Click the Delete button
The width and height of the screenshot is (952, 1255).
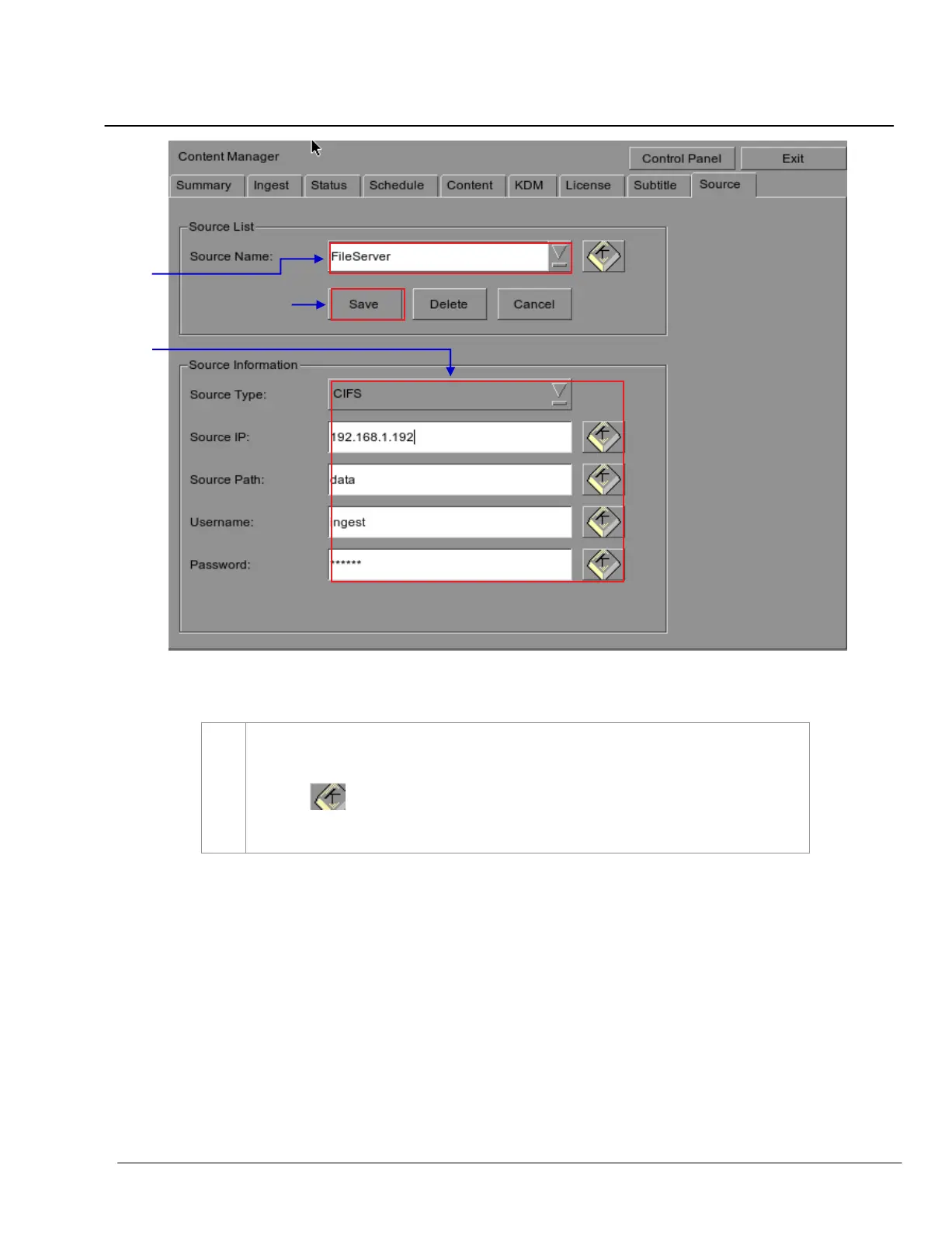point(450,304)
